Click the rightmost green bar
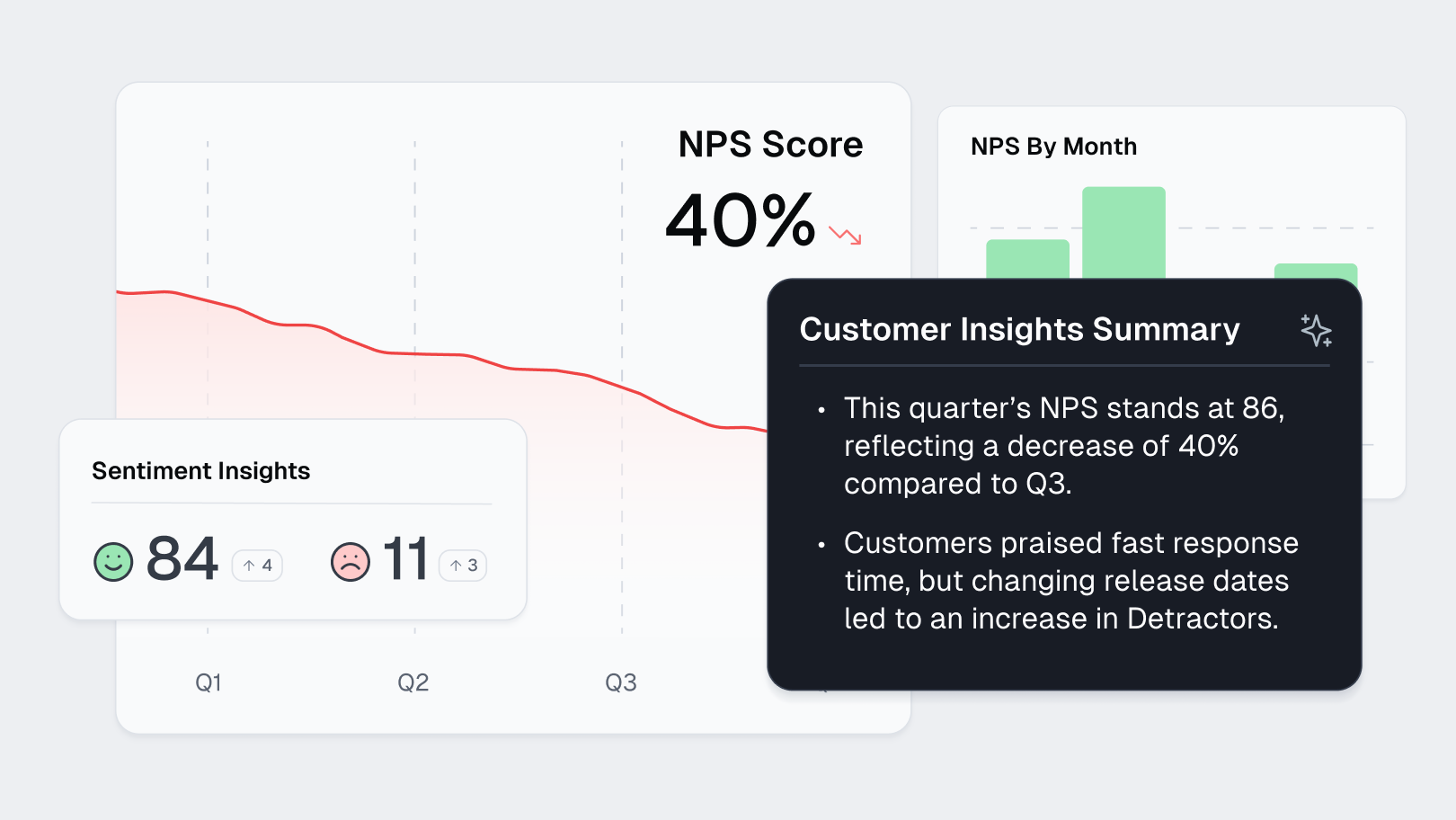 click(1316, 271)
